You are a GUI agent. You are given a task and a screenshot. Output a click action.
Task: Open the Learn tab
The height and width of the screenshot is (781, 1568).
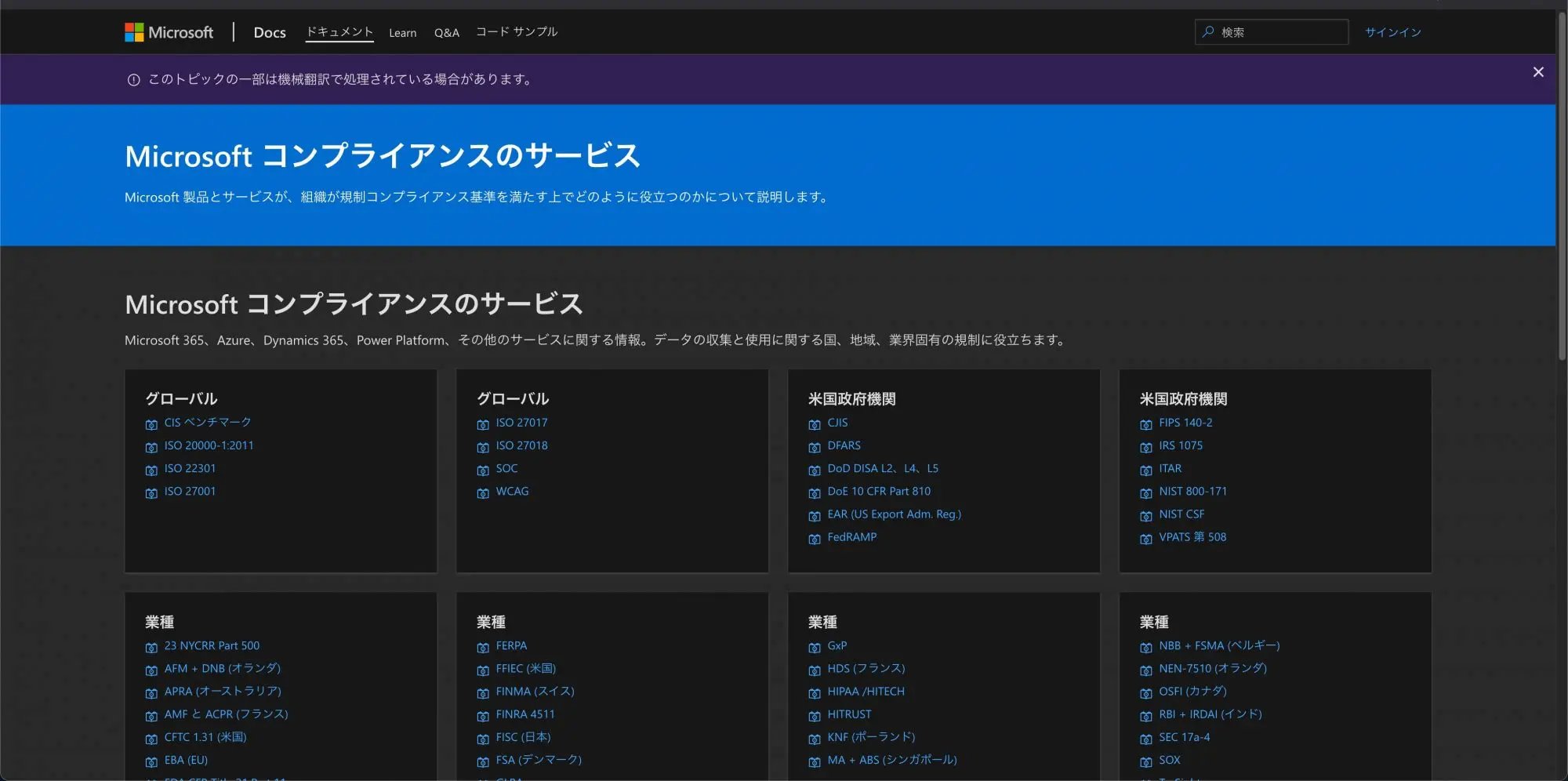pyautogui.click(x=402, y=33)
